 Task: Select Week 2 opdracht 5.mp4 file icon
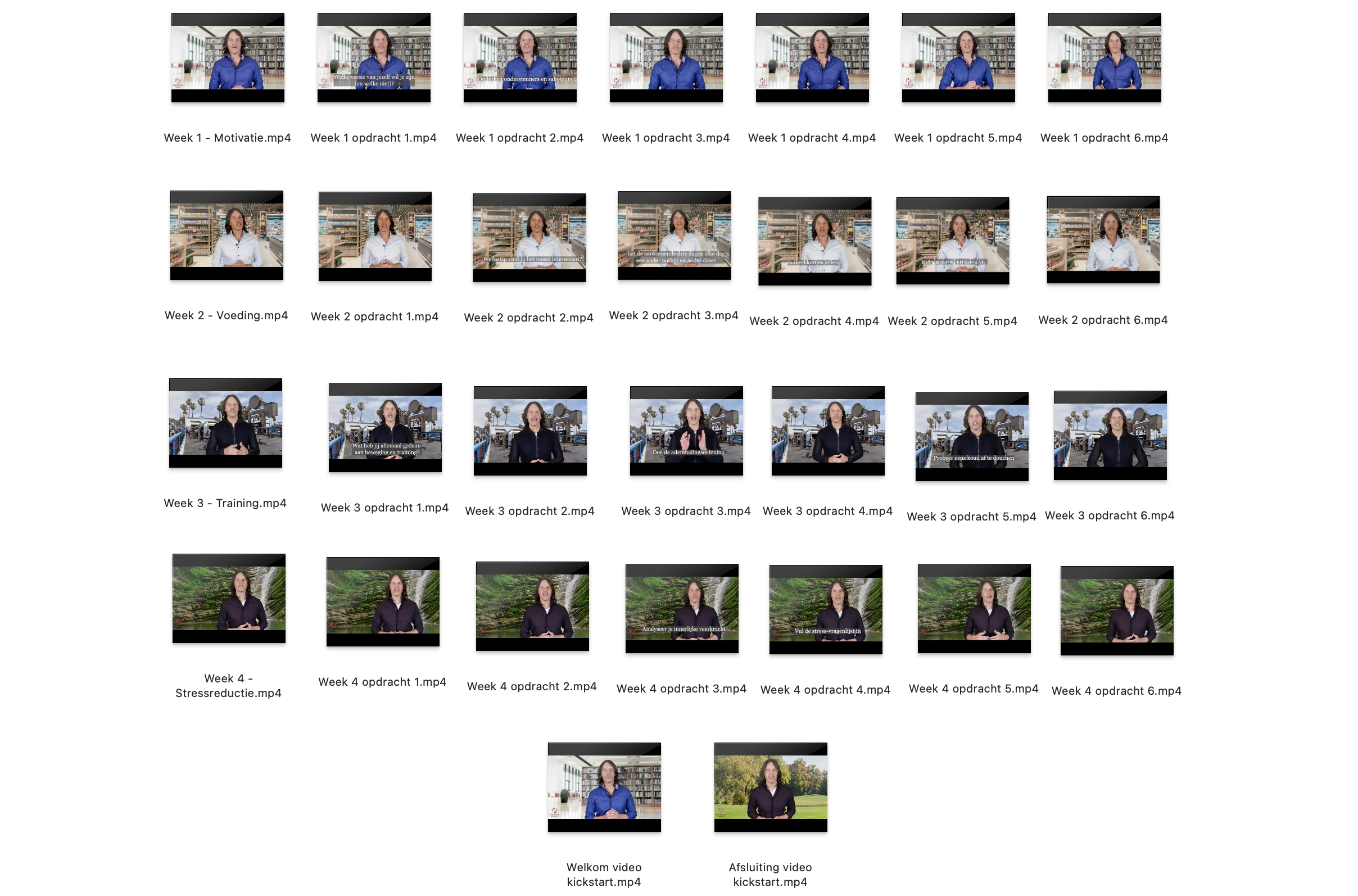pos(952,241)
